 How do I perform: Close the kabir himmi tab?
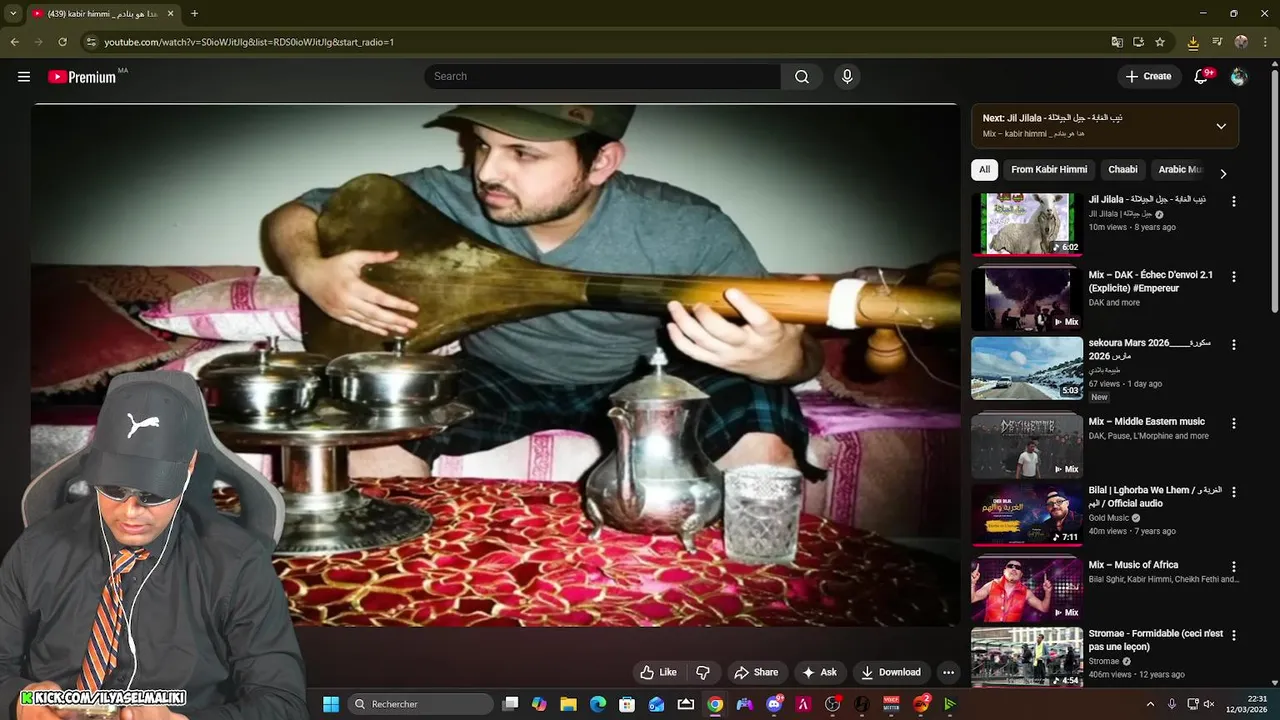pos(170,14)
